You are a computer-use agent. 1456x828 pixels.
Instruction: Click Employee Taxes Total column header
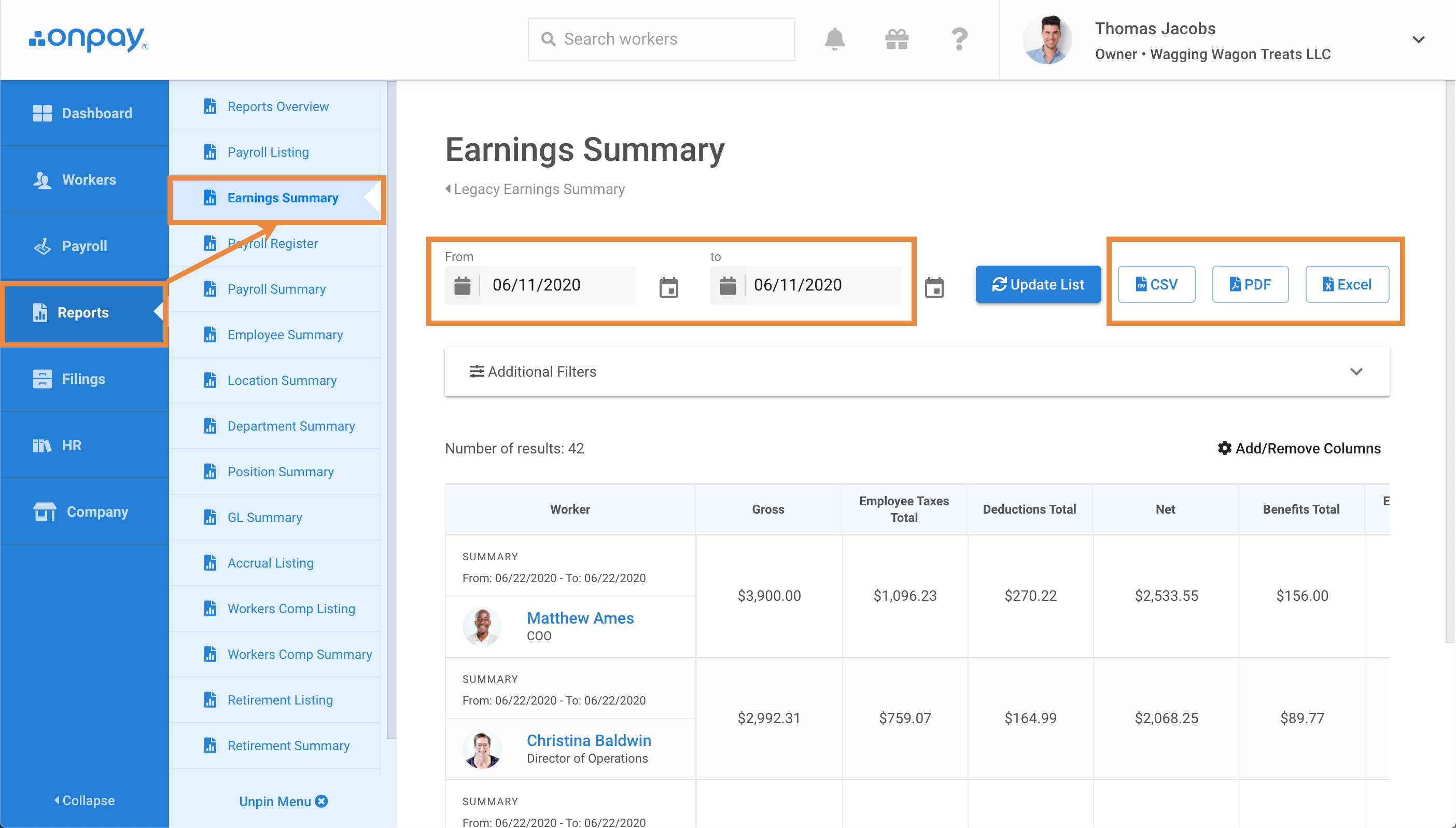click(x=904, y=509)
